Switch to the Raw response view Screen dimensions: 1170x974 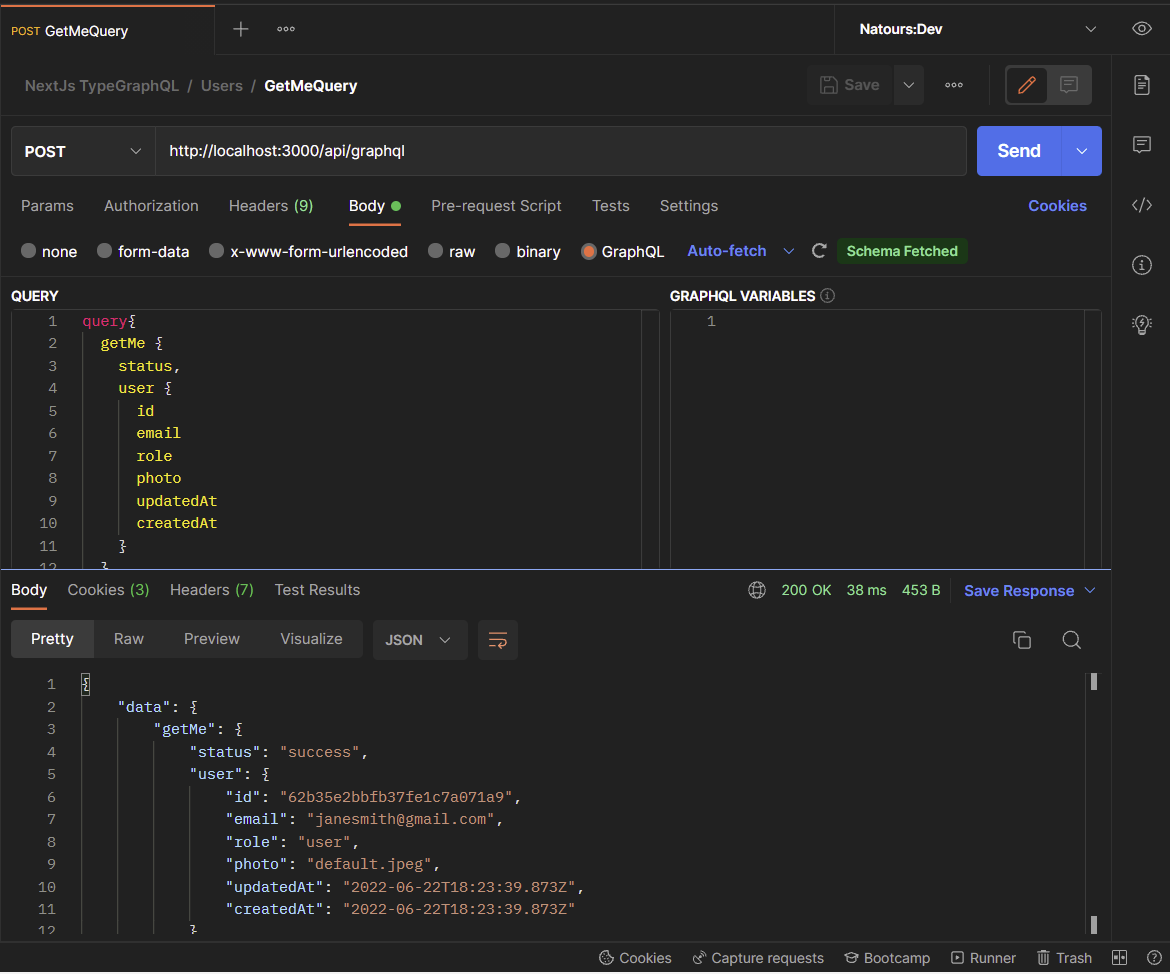tap(128, 638)
